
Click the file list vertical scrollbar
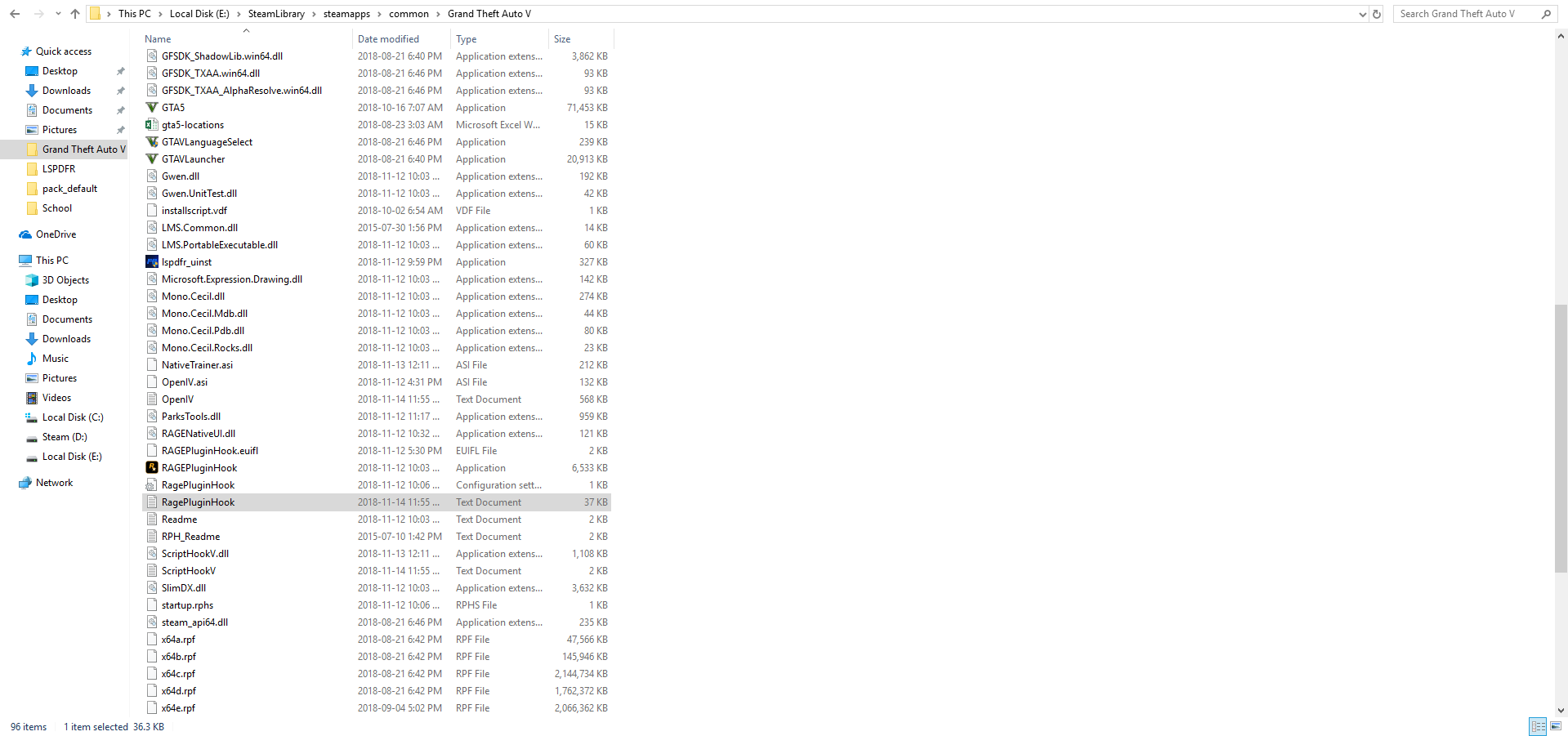pos(1561,437)
